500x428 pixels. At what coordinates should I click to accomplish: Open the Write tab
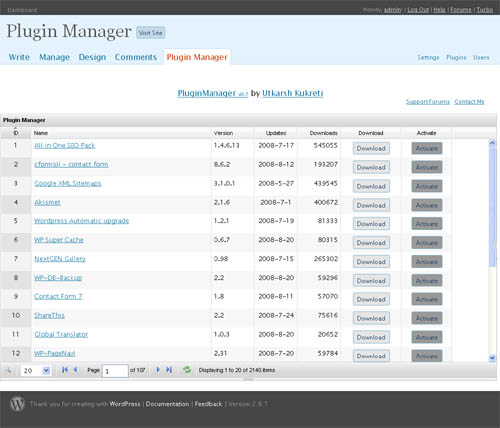click(x=19, y=57)
